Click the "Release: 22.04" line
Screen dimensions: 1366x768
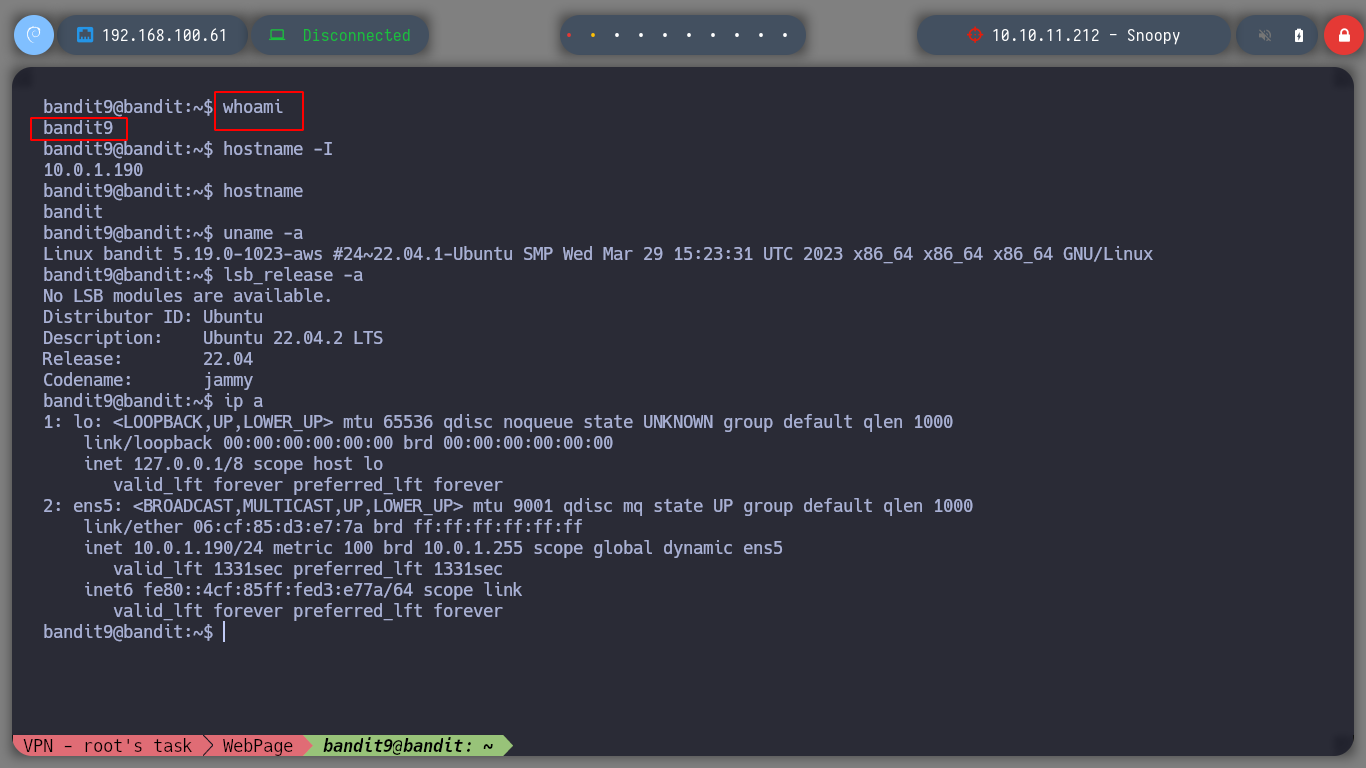pos(148,359)
